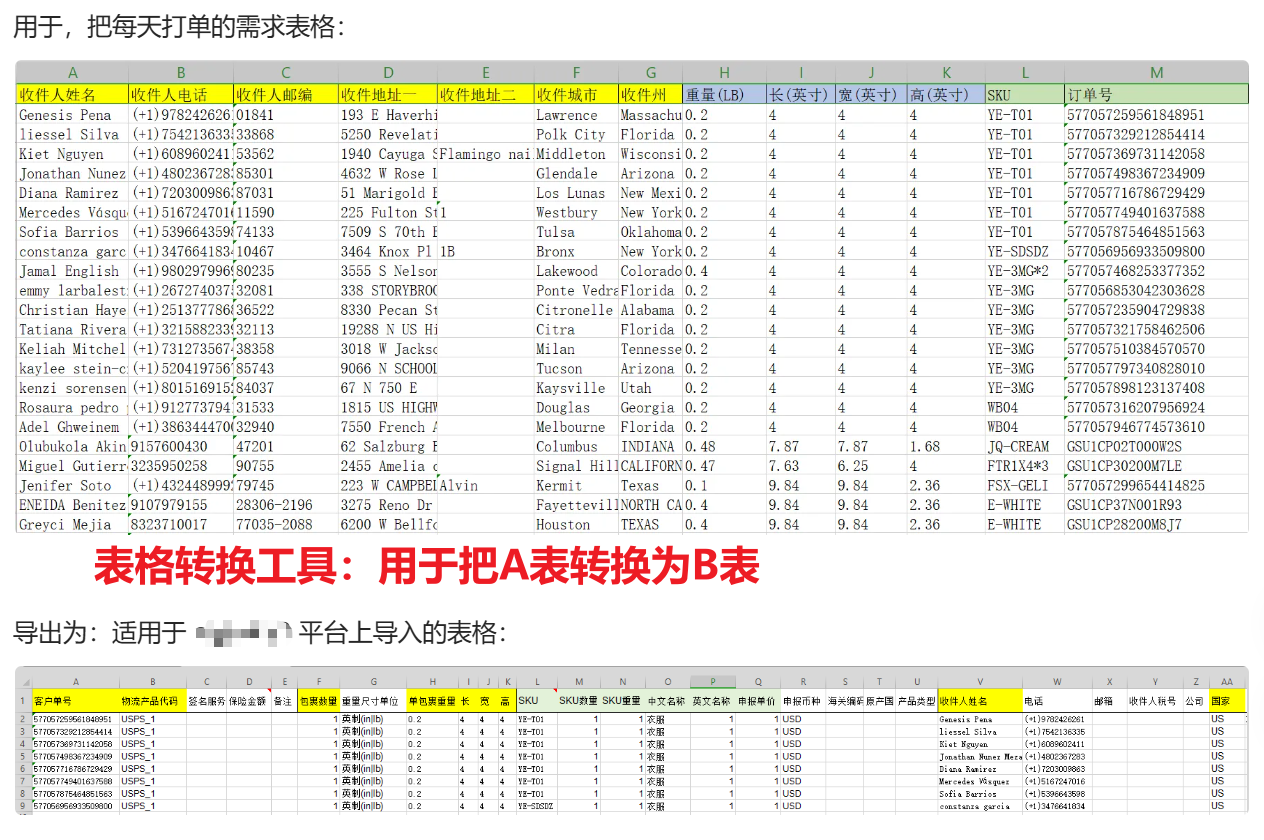1264x840 pixels.
Task: Click the 长(英寸) header cell
Action: 801,95
